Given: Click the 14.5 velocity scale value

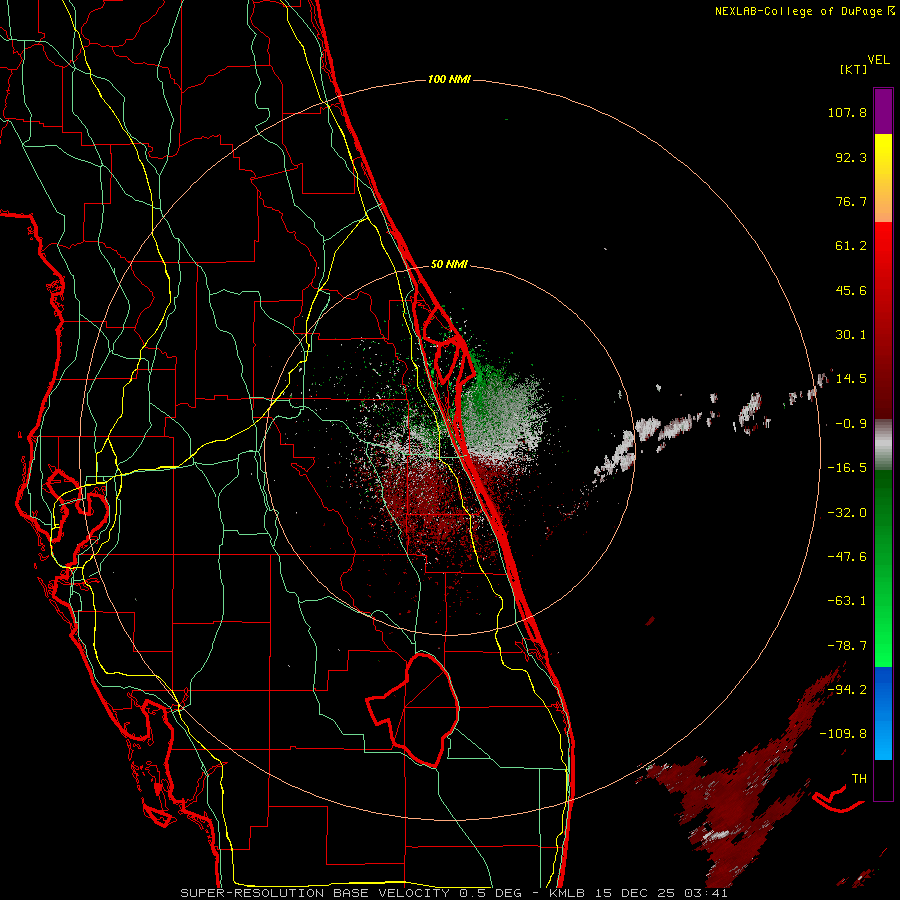Looking at the screenshot, I should pos(851,379).
